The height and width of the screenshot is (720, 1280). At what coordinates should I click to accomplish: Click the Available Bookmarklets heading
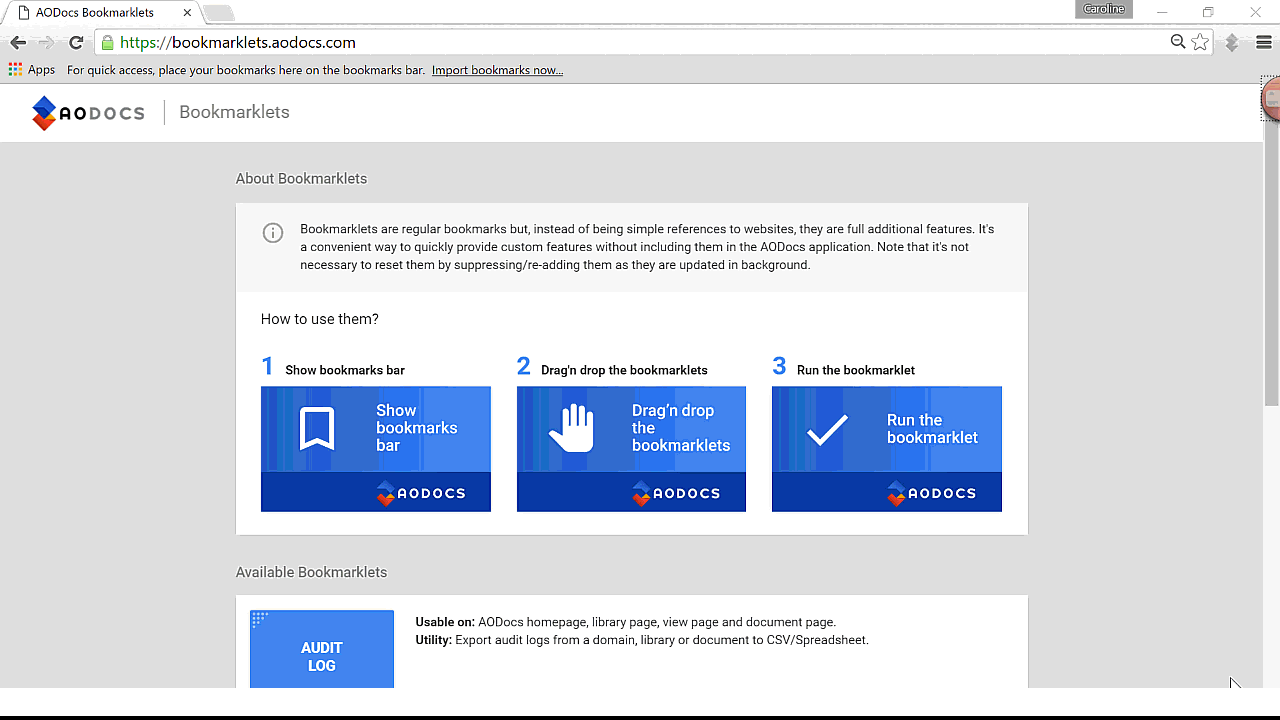click(311, 572)
